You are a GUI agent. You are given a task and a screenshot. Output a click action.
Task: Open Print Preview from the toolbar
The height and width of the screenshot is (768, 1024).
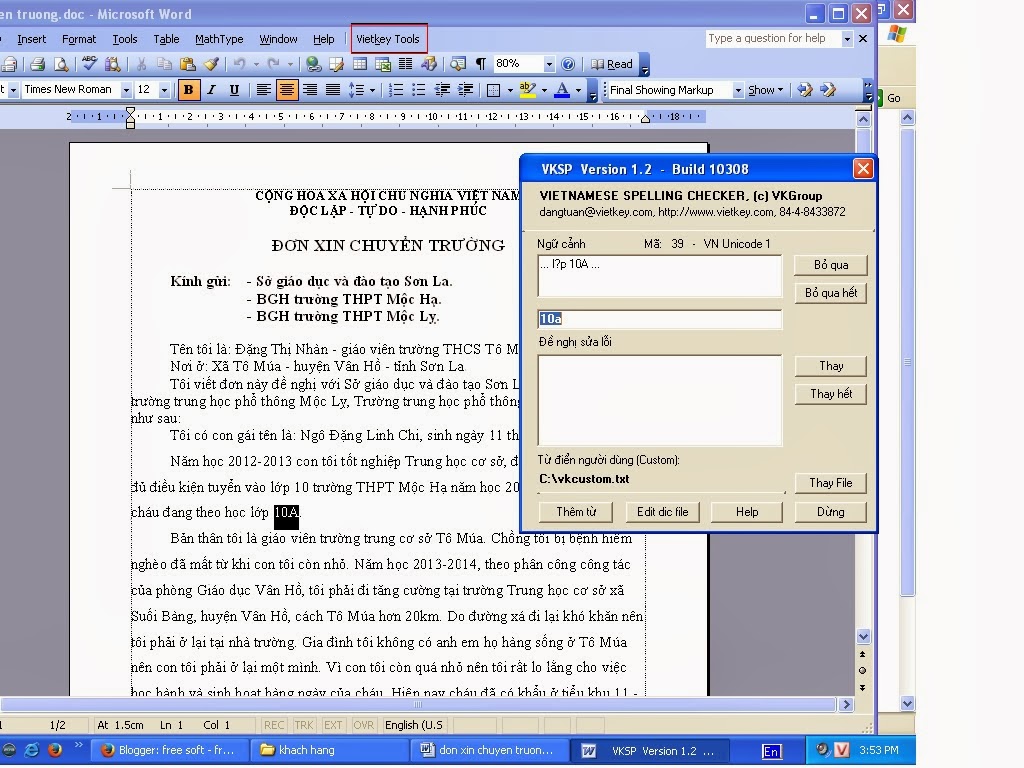(60, 64)
